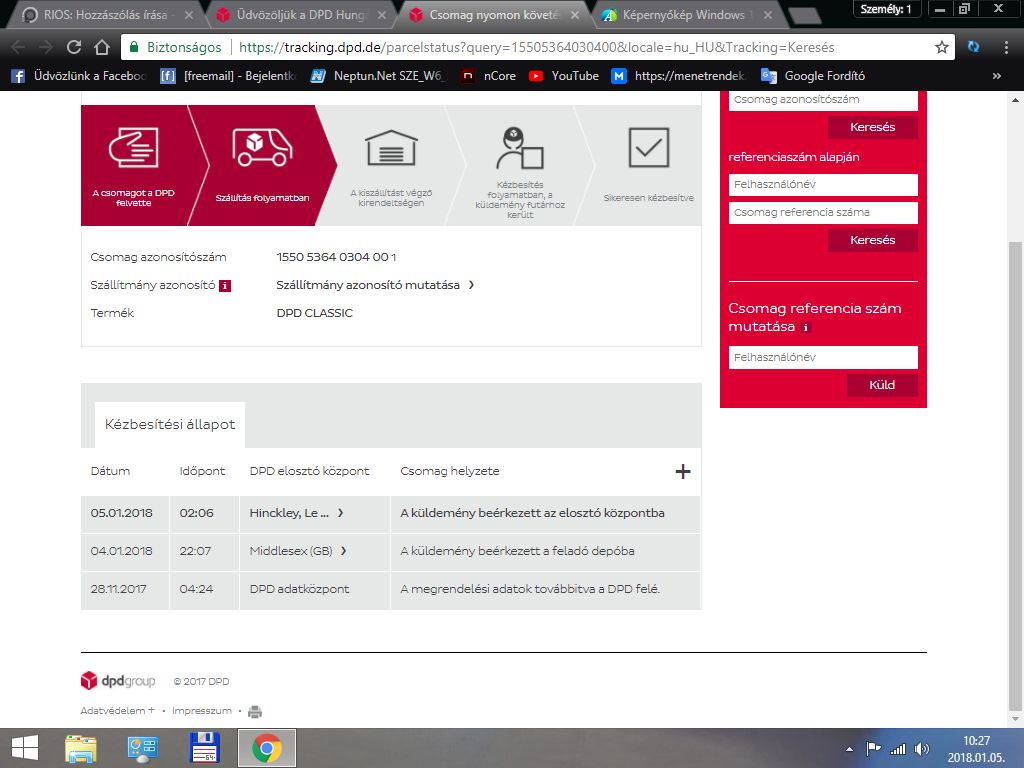This screenshot has width=1024, height=768.
Task: Show more bookmarks with the overflow chevron
Action: [x=997, y=76]
